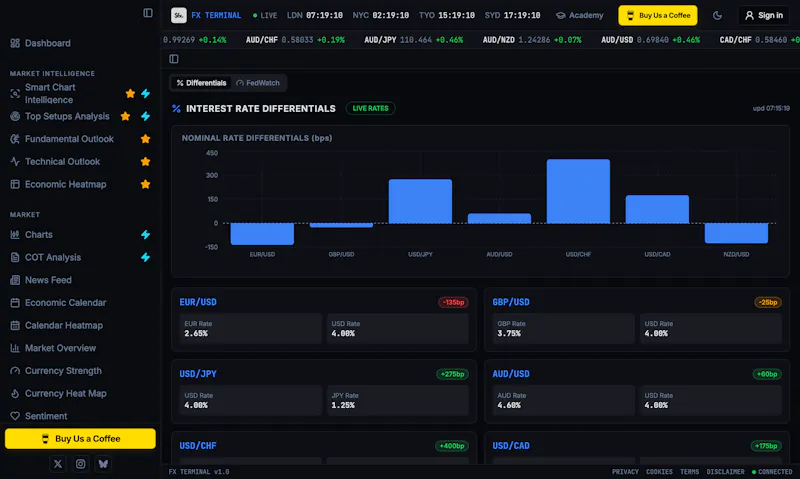Click the star next to Top Setups Analysis
800x479 pixels.
point(125,116)
